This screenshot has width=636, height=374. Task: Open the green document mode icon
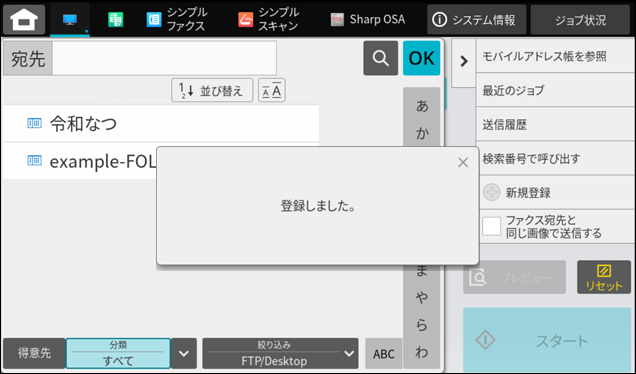tap(116, 19)
